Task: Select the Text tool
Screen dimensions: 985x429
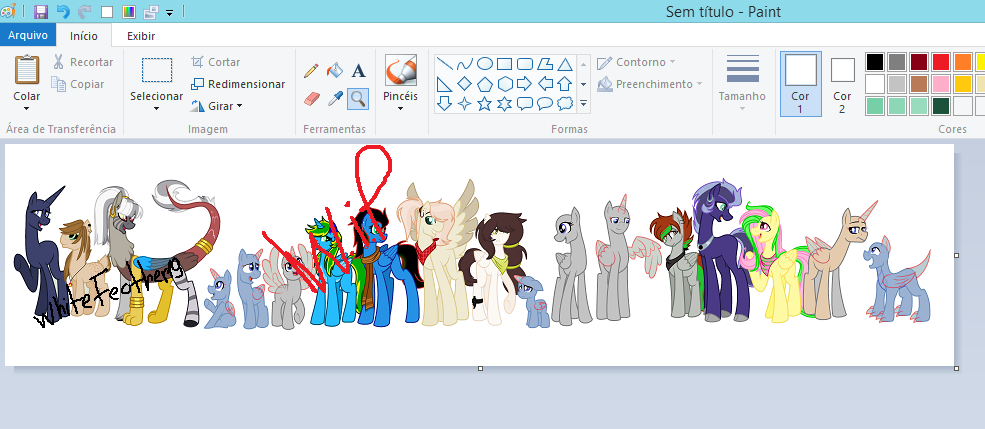Action: click(x=358, y=70)
